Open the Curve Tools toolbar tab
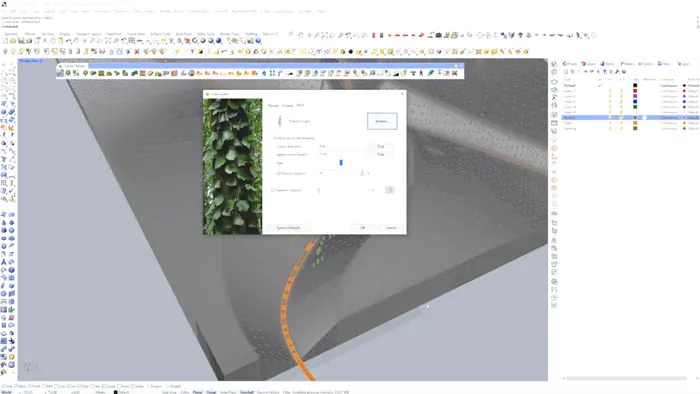Image resolution: width=700 pixels, height=394 pixels. coord(136,34)
